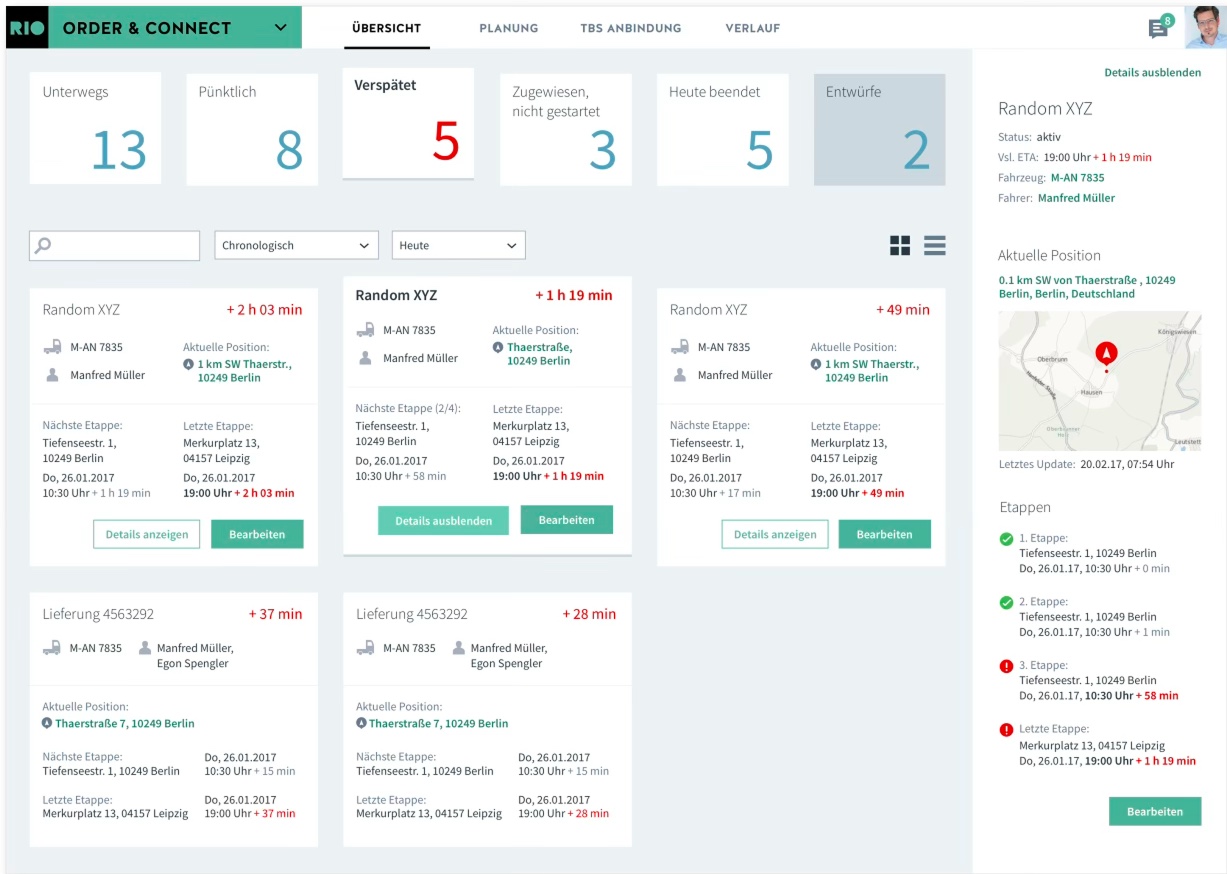The height and width of the screenshot is (874, 1227).
Task: Open the Chronologisch sort dropdown
Action: tap(297, 245)
